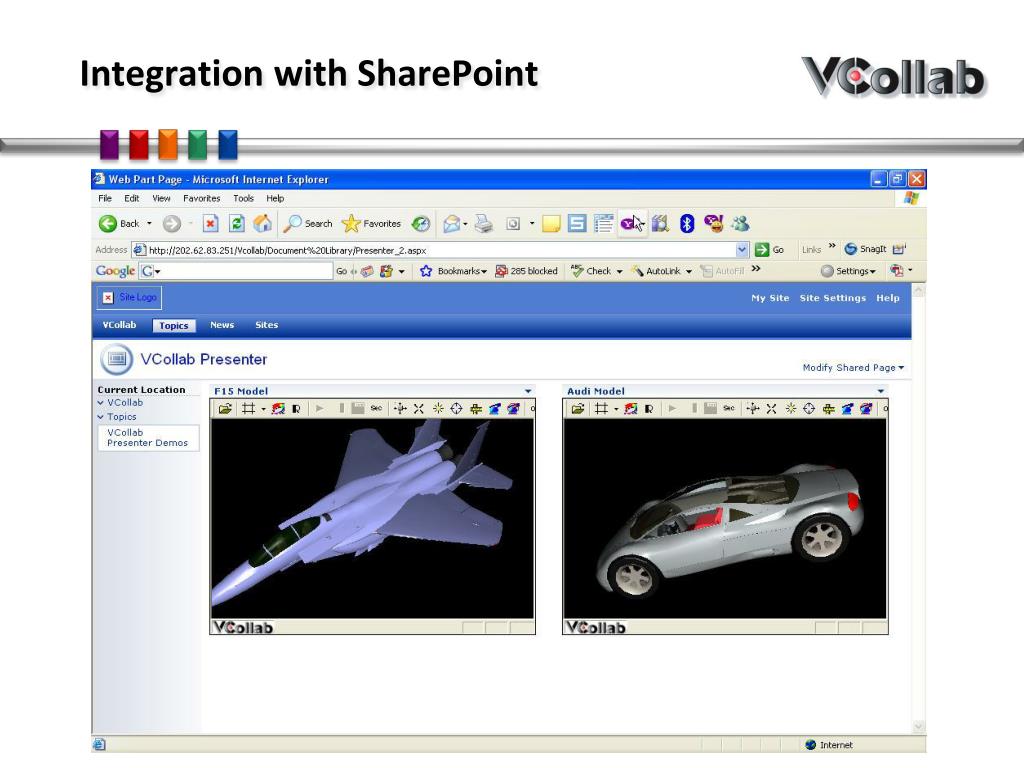Click the browser Back button
The height and width of the screenshot is (768, 1024).
click(x=119, y=224)
